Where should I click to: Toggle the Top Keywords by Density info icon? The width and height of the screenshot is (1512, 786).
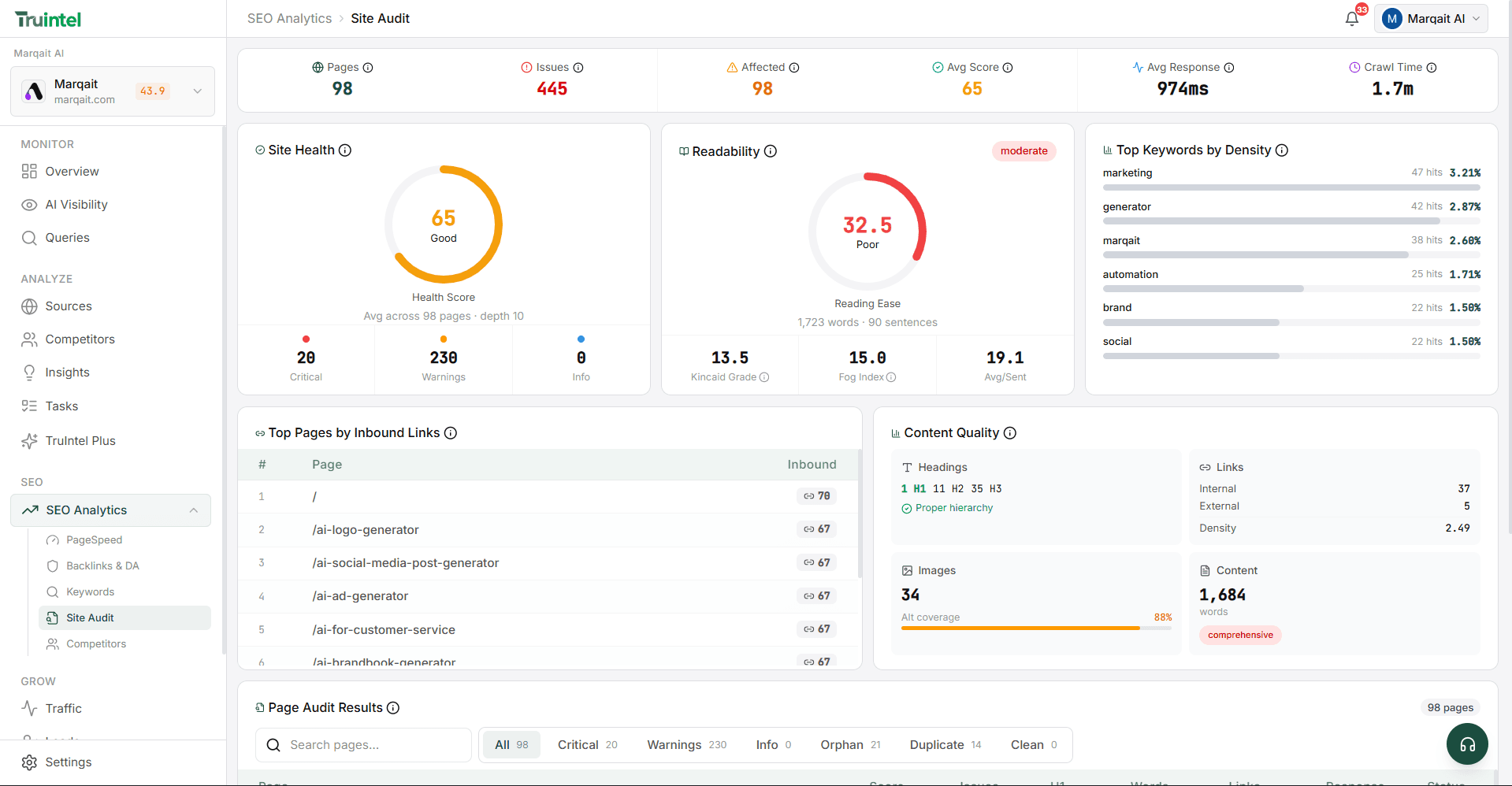[x=1283, y=150]
